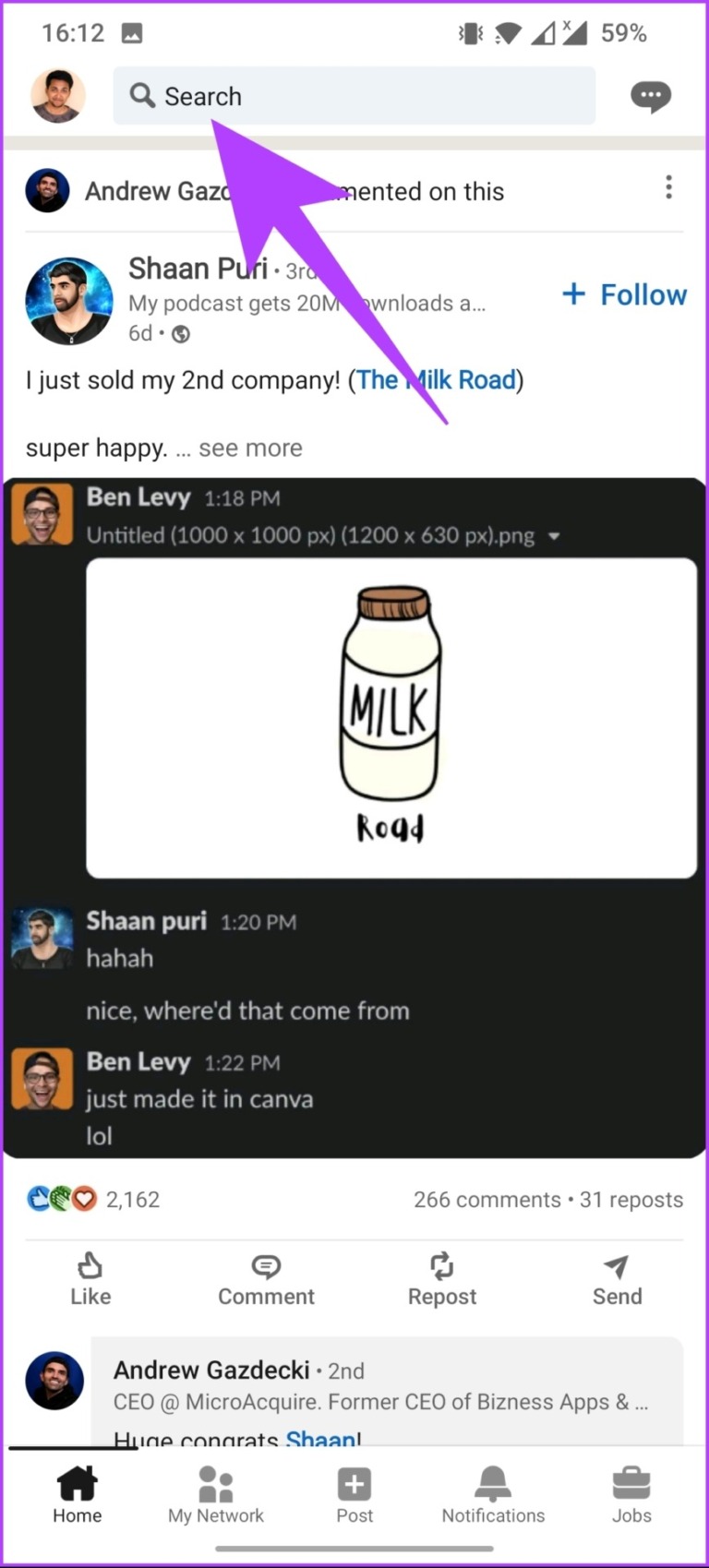The image size is (709, 1568).
Task: Expand post text with see more
Action: [x=250, y=449]
